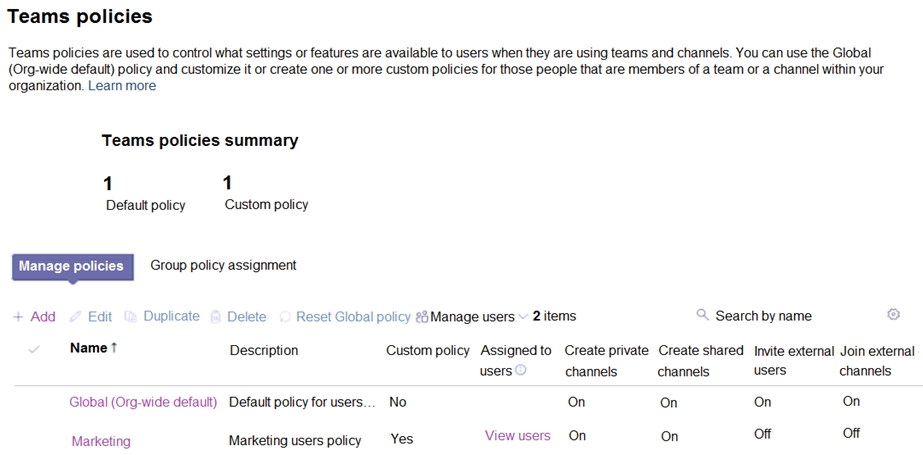Screen dimensions: 923x455
Task: Expand the Manage users dropdown chevron
Action: pos(523,317)
